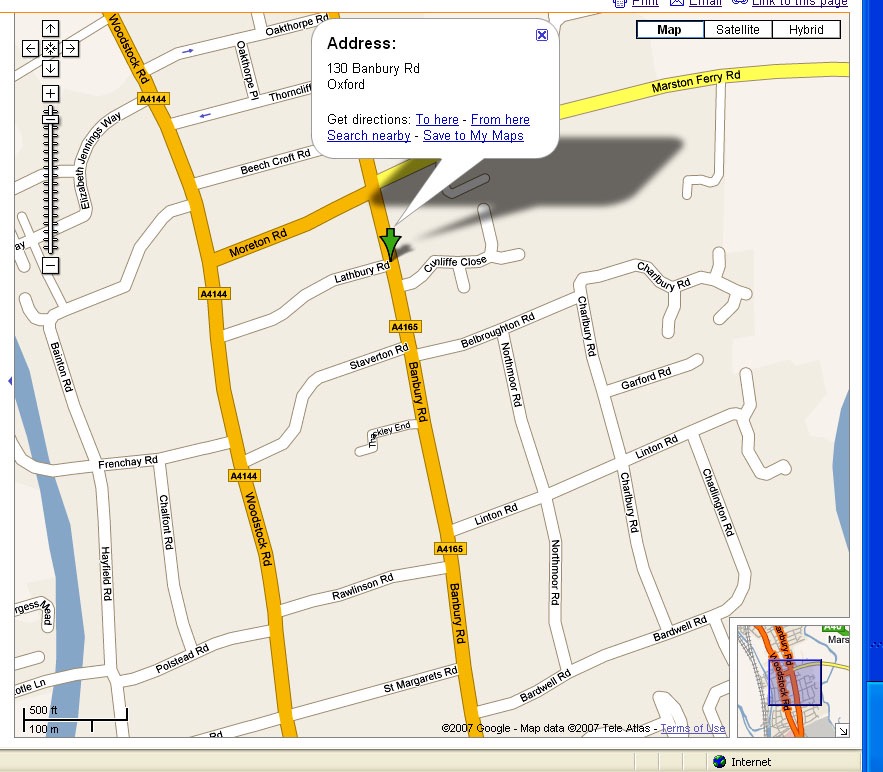The image size is (883, 772).
Task: Click the Cunliffe Close label
Action: [455, 264]
